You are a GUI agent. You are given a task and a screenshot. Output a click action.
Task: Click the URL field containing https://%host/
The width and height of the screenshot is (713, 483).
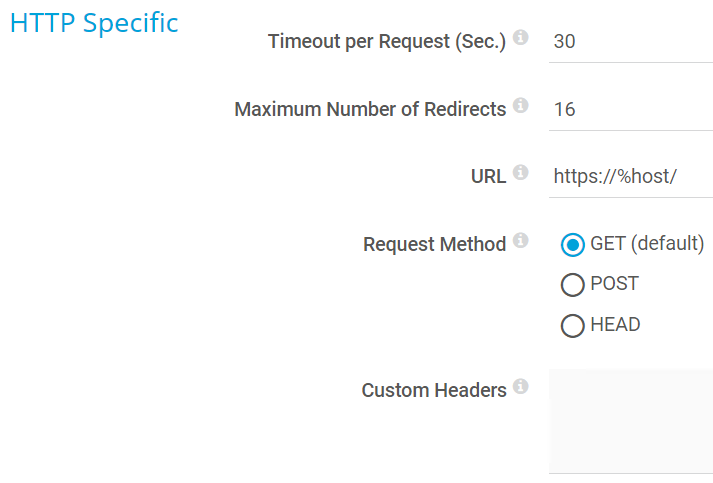(630, 177)
